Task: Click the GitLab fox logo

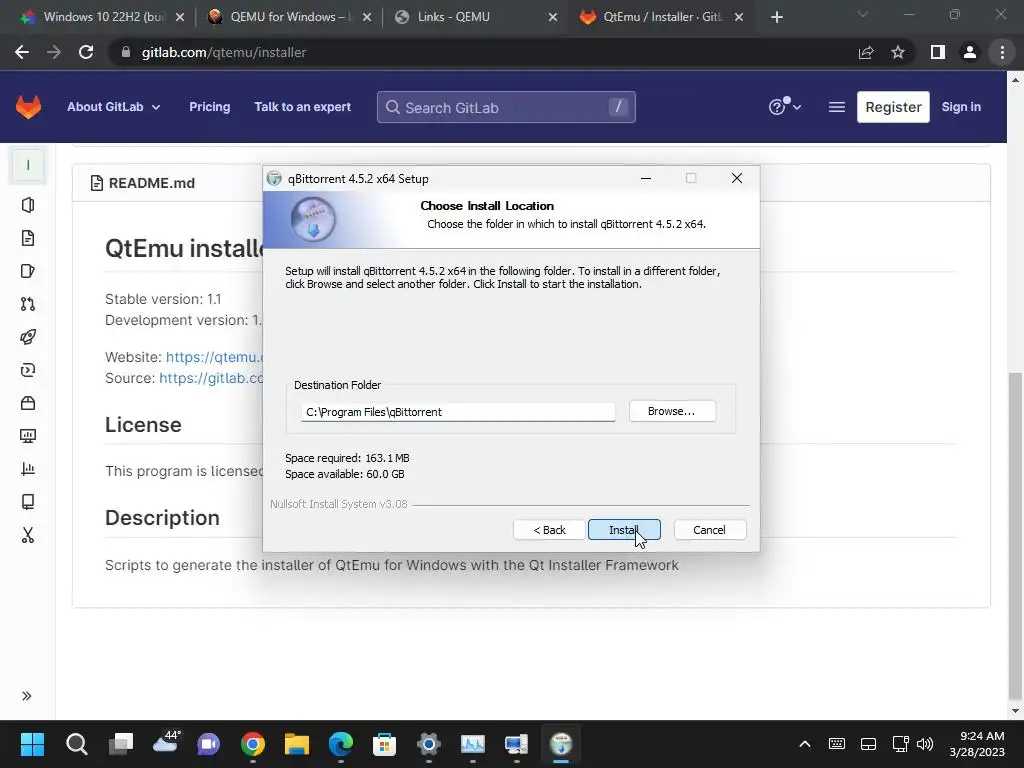Action: pos(28,107)
